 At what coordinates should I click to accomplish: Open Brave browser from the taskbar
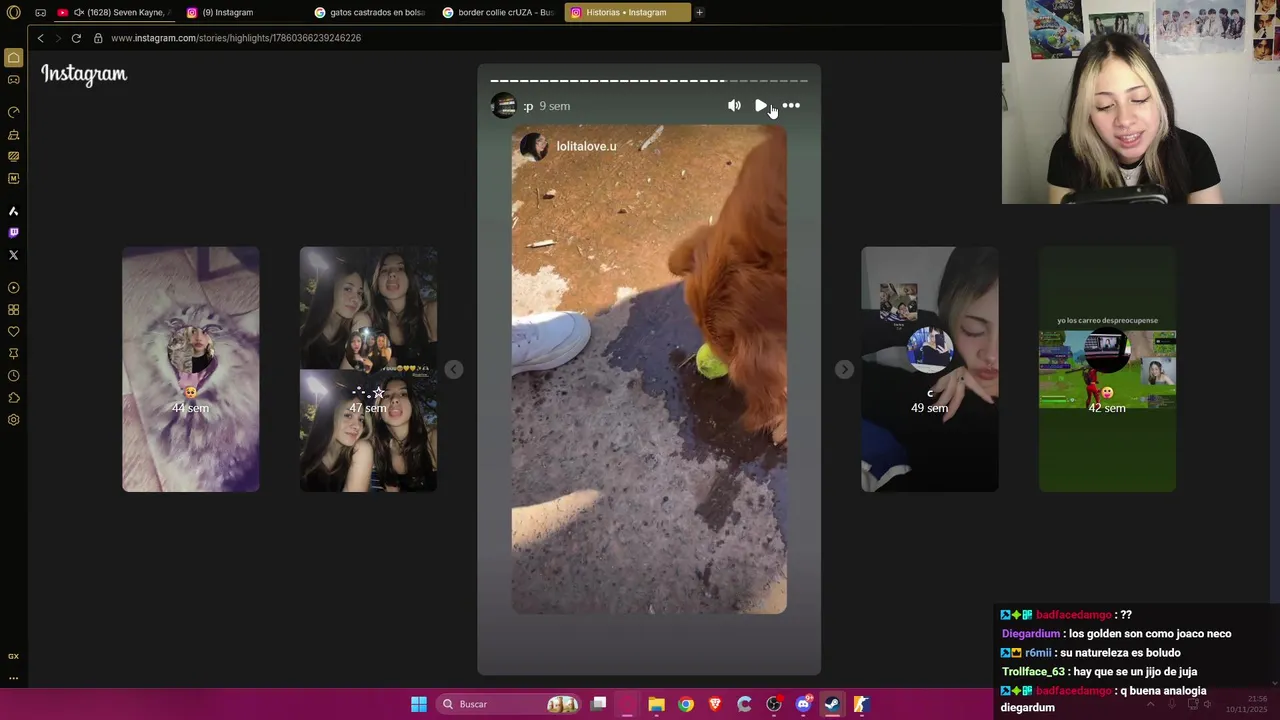tap(715, 704)
